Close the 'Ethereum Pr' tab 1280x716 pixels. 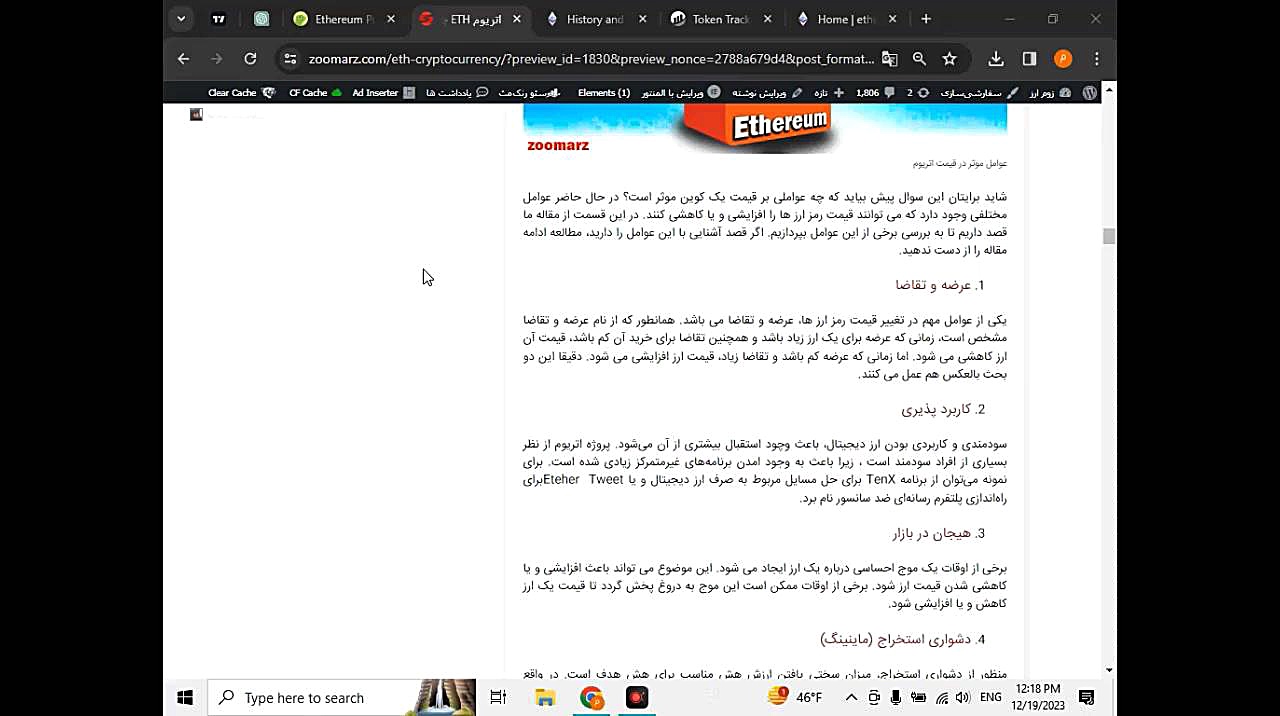pyautogui.click(x=391, y=19)
